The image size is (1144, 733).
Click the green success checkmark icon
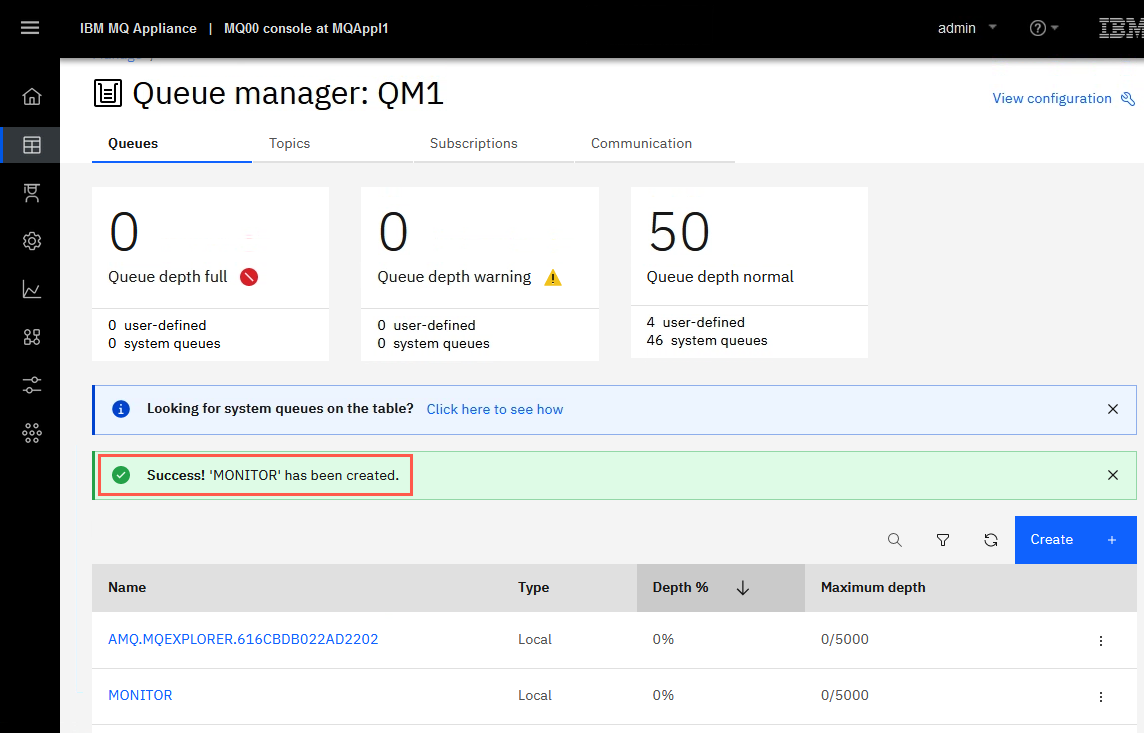pyautogui.click(x=121, y=476)
